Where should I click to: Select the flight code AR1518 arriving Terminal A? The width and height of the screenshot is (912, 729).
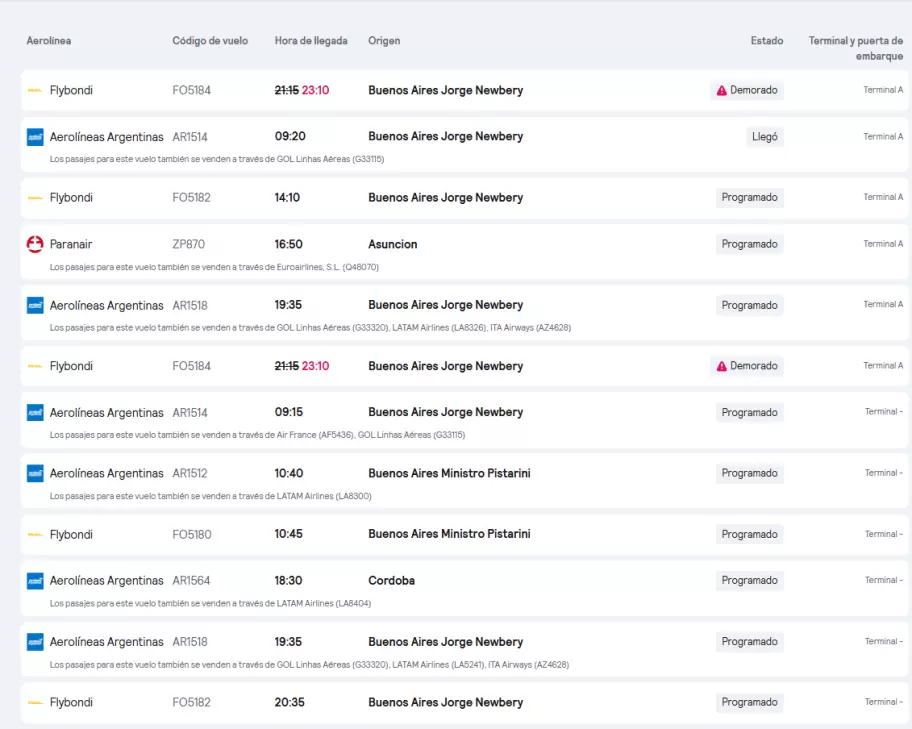tap(190, 305)
